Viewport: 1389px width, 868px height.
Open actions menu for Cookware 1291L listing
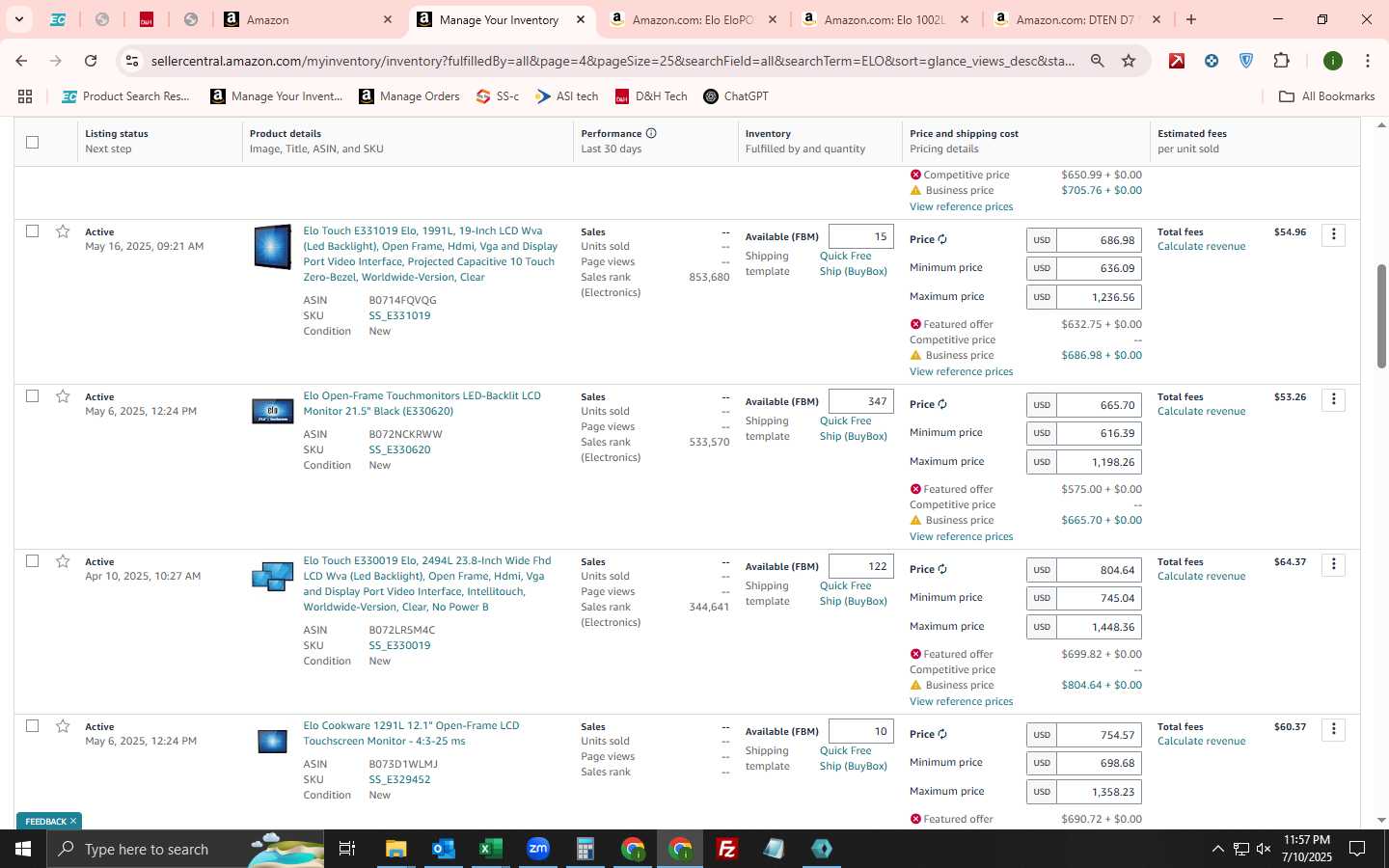coord(1333,729)
